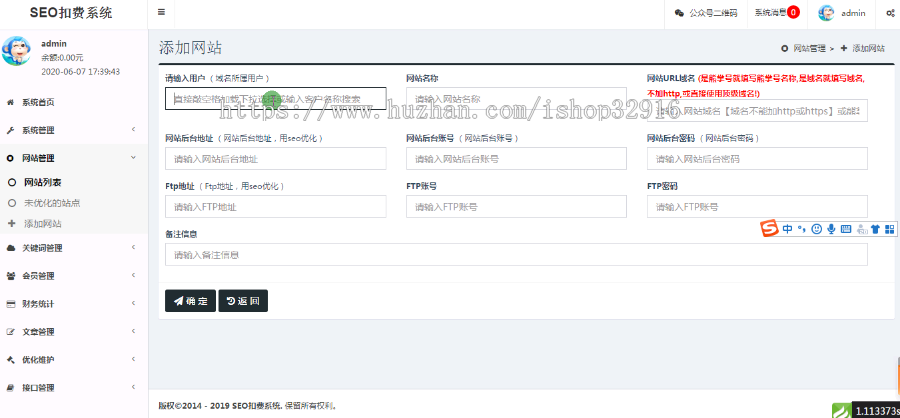
Task: Click the Sogou punctuation toggle icon
Action: pyautogui.click(x=802, y=229)
